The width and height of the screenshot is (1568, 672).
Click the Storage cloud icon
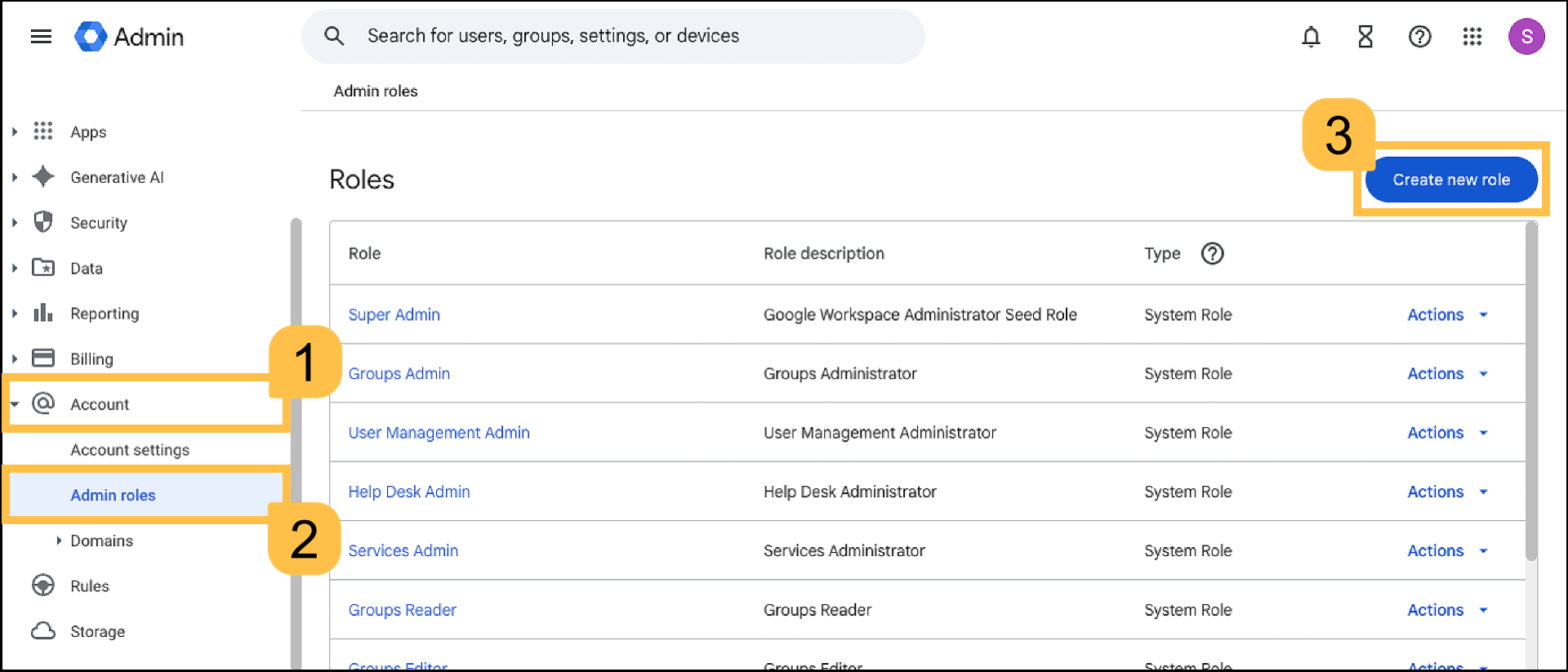click(43, 631)
